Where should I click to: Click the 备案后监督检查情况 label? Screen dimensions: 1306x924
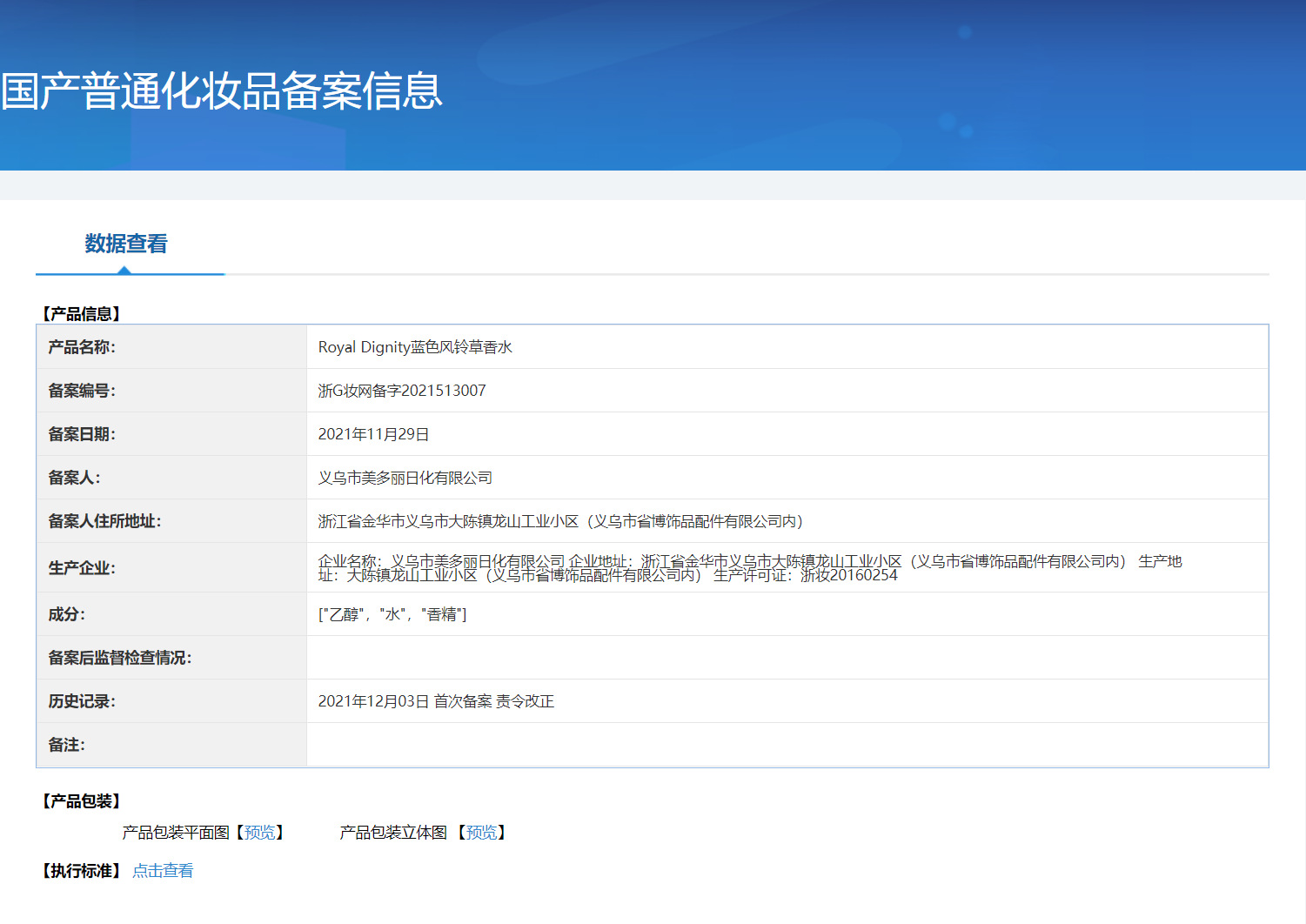[120, 658]
